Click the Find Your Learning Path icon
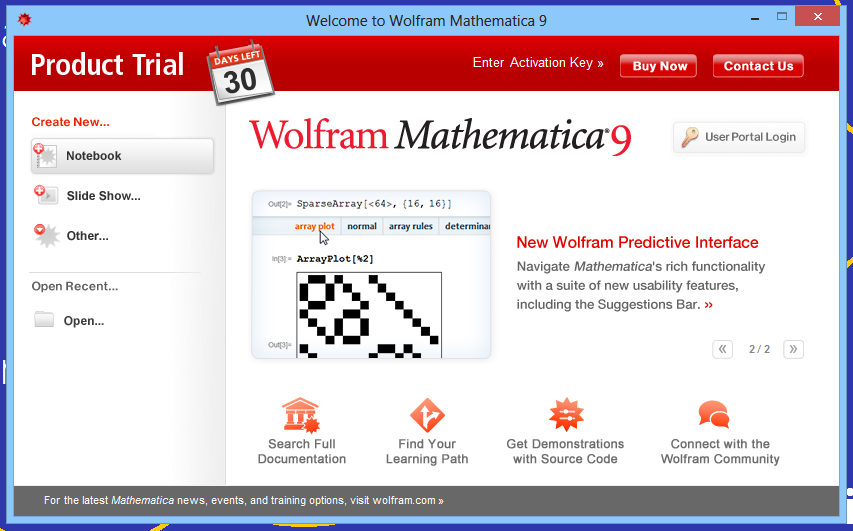This screenshot has width=853, height=531. [x=427, y=415]
